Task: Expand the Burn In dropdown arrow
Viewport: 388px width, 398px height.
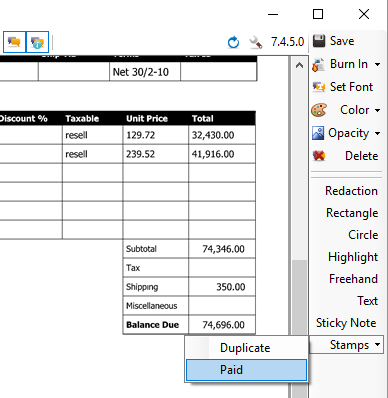Action: coord(377,64)
